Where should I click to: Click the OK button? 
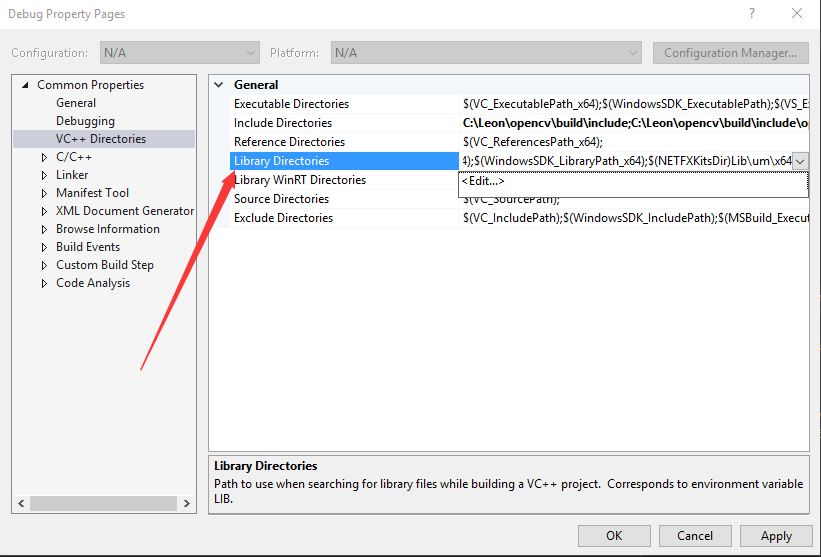[x=614, y=536]
